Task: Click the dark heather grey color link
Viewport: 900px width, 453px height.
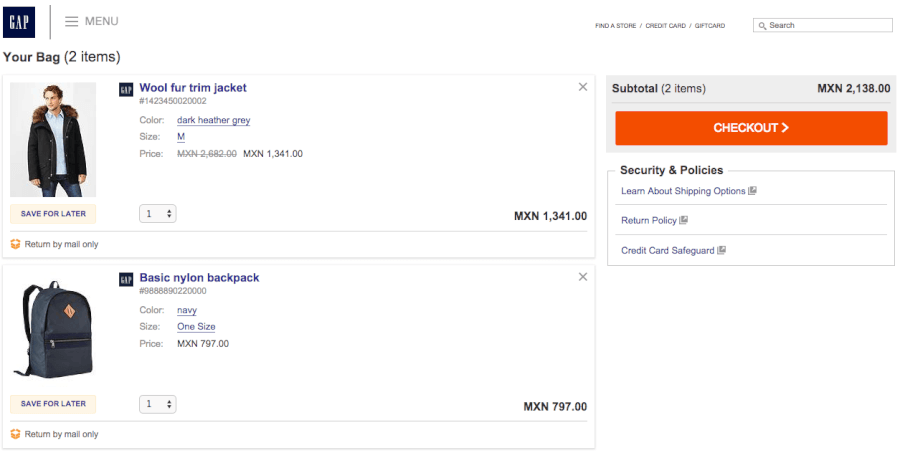Action: 213,121
